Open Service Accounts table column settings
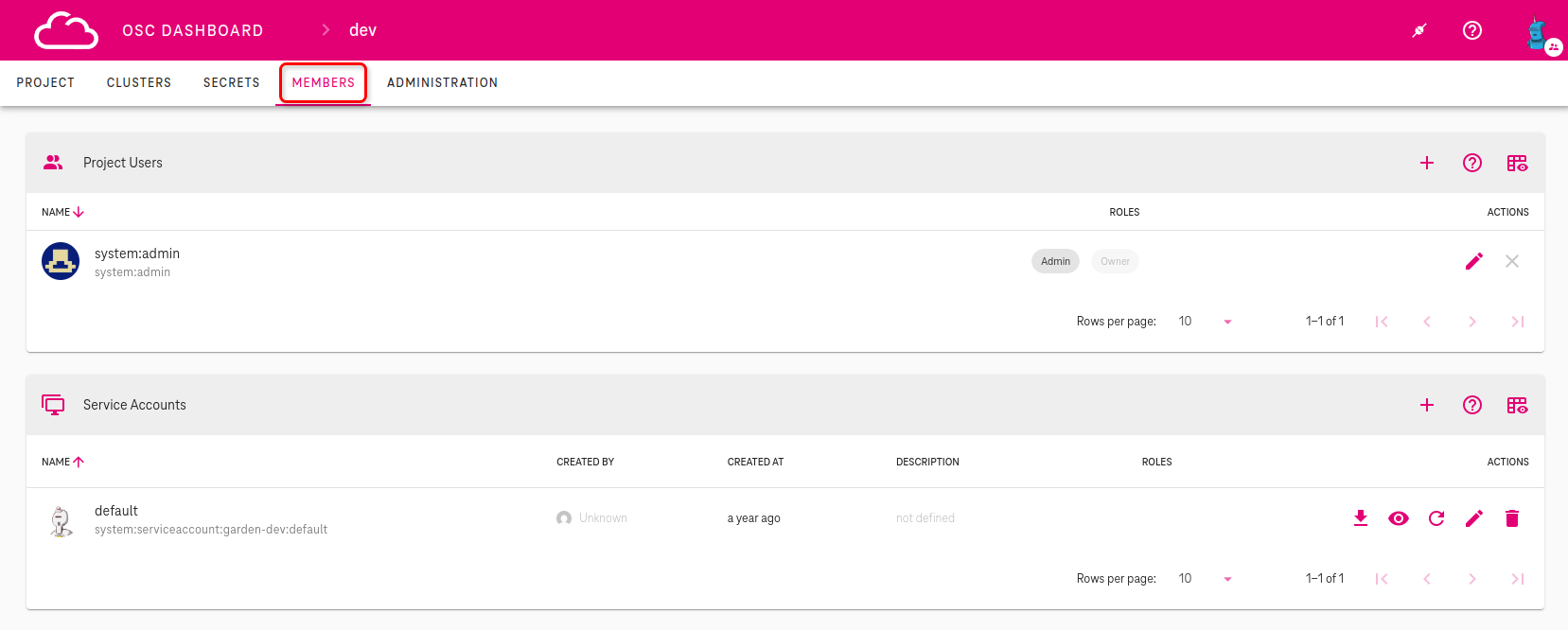 tap(1518, 405)
